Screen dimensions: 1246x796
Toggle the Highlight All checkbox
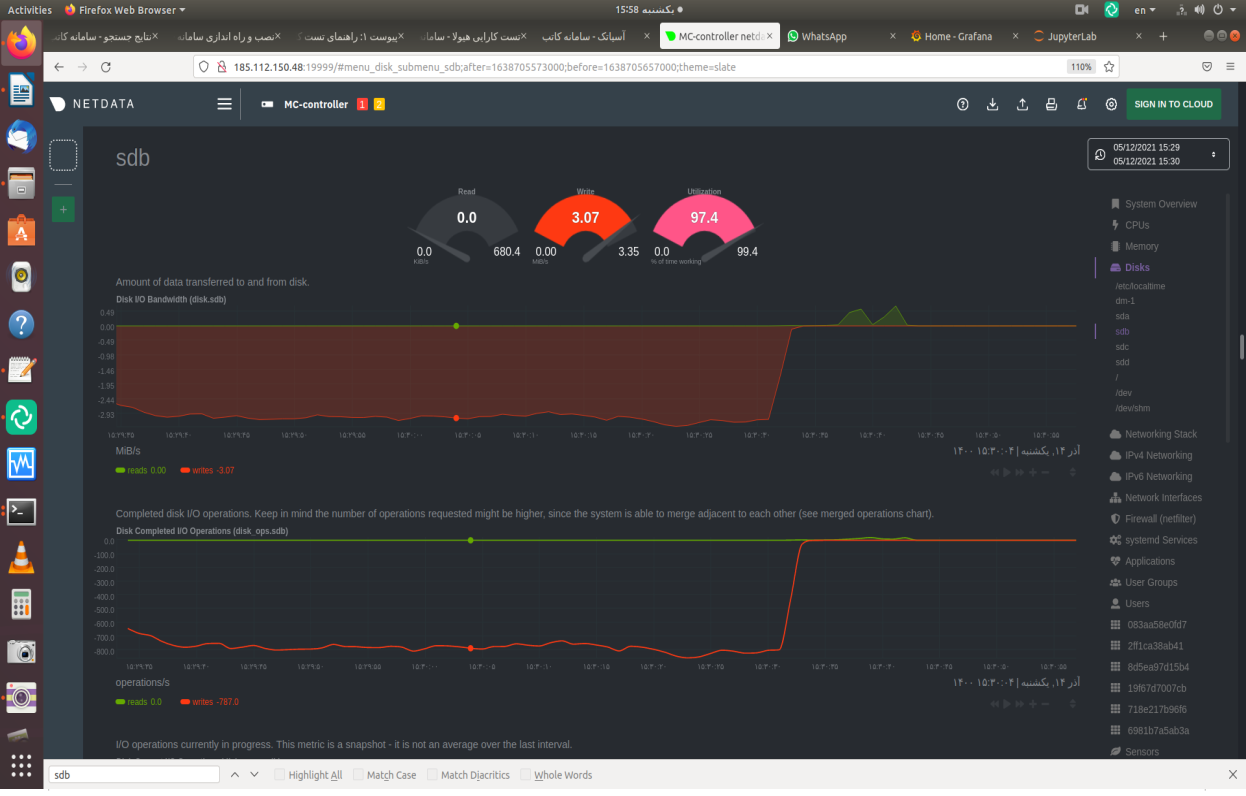pyautogui.click(x=281, y=775)
